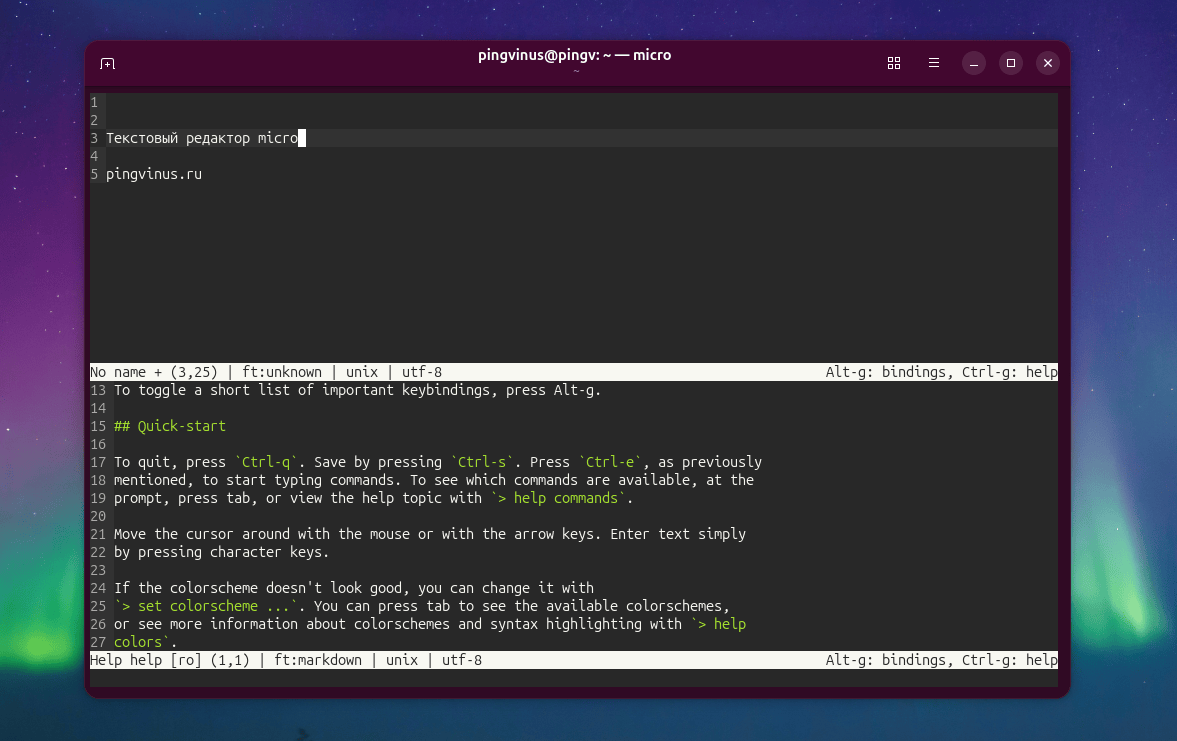Click the line starting 'Move the cursor around'
The image size is (1177, 741).
430,535
